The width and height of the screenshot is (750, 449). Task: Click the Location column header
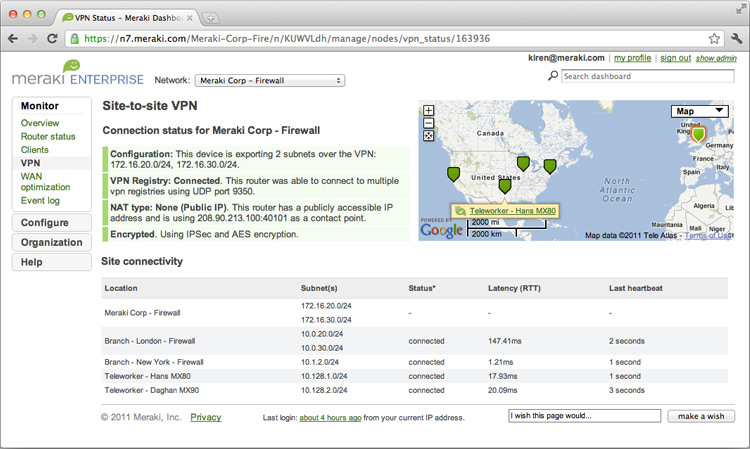click(121, 288)
